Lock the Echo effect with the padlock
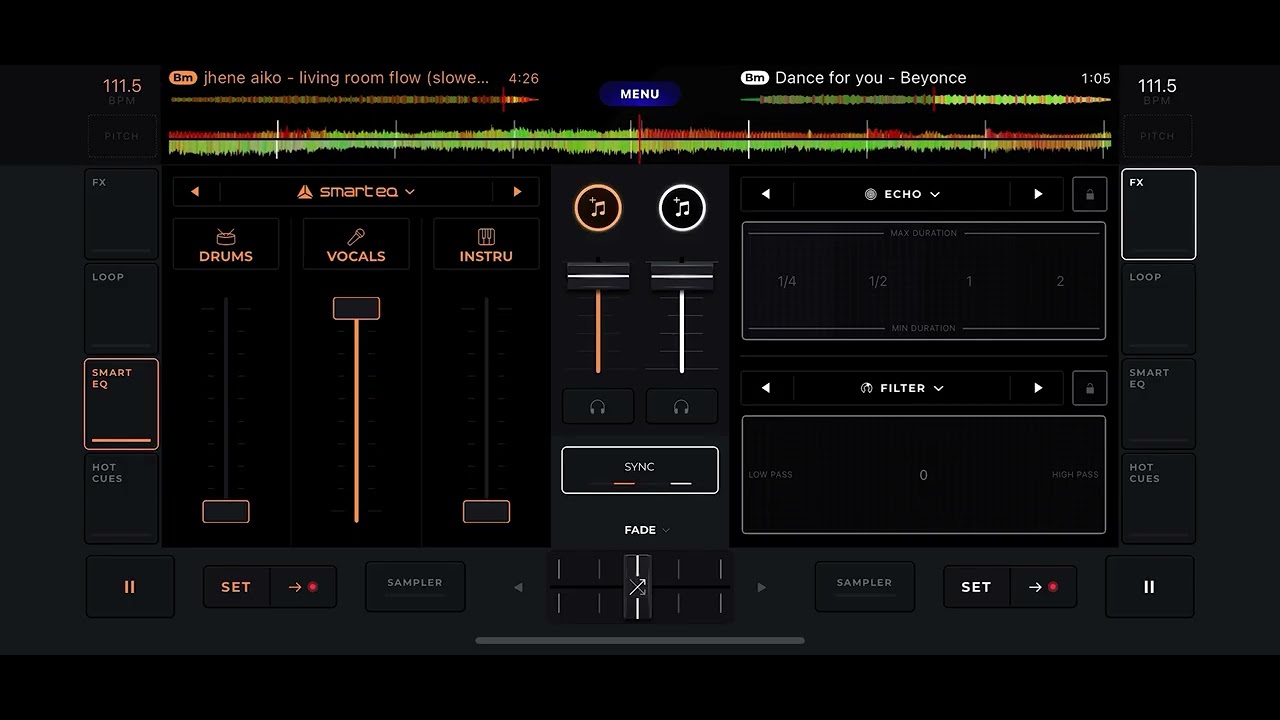This screenshot has width=1280, height=720. [x=1090, y=194]
